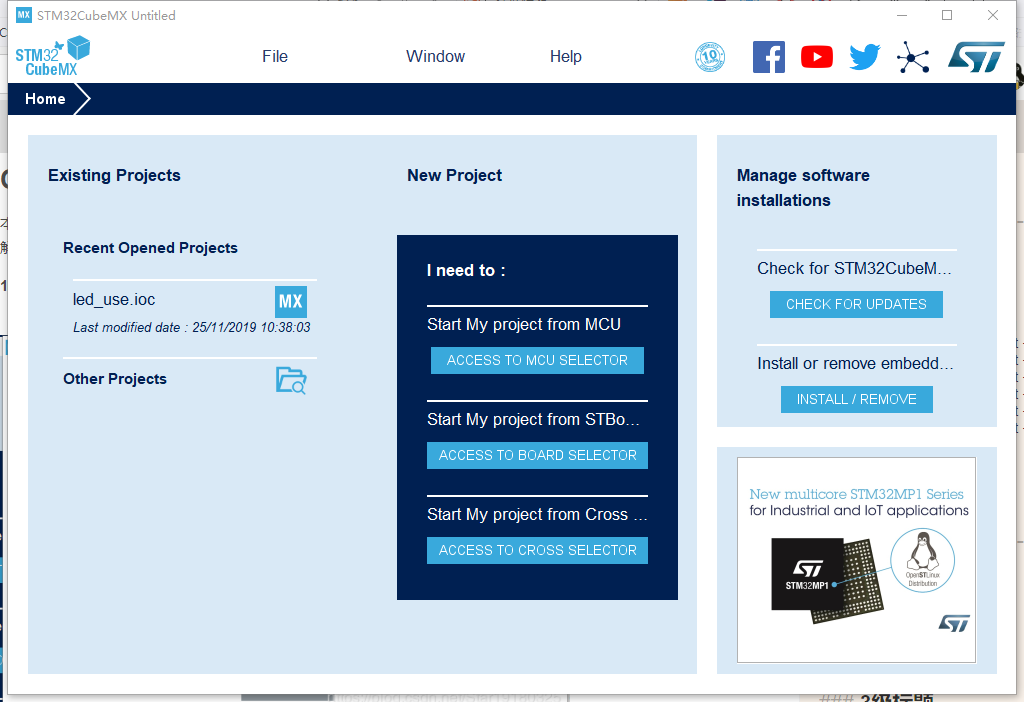Open the recent project led_use.ioc
This screenshot has width=1024, height=702.
(x=114, y=300)
